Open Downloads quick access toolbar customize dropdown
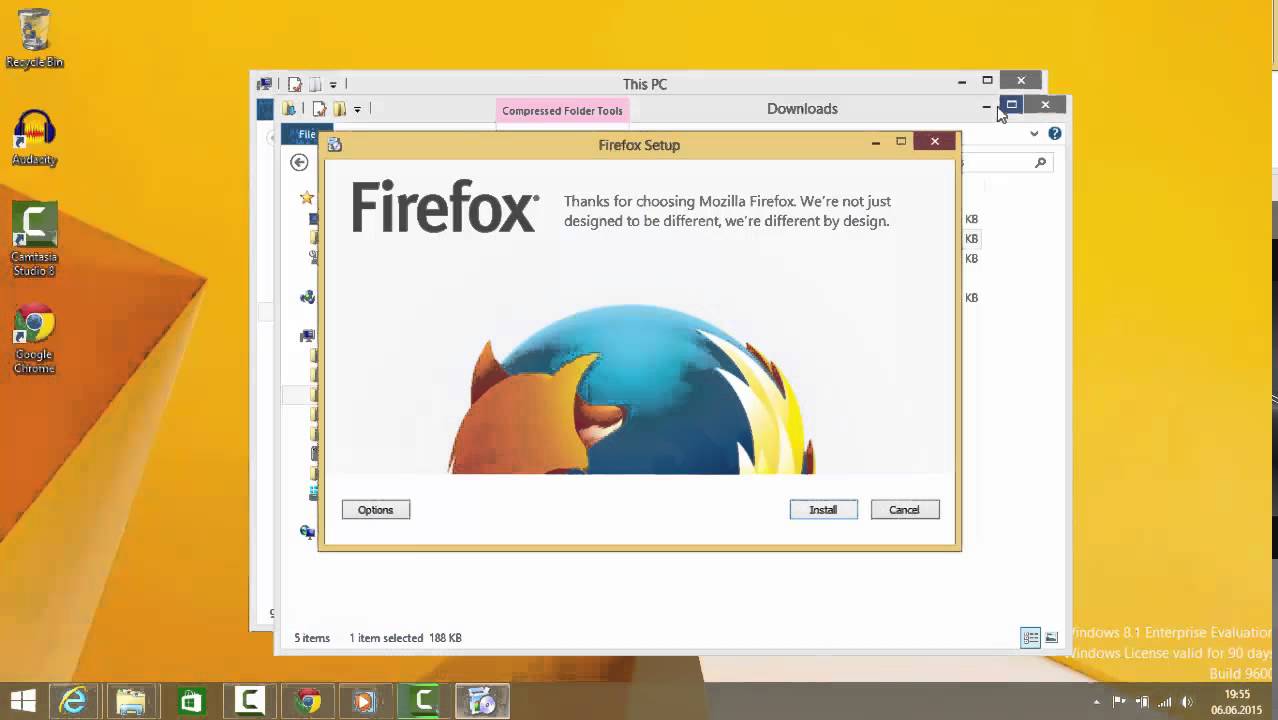Image resolution: width=1278 pixels, height=720 pixels. (357, 109)
